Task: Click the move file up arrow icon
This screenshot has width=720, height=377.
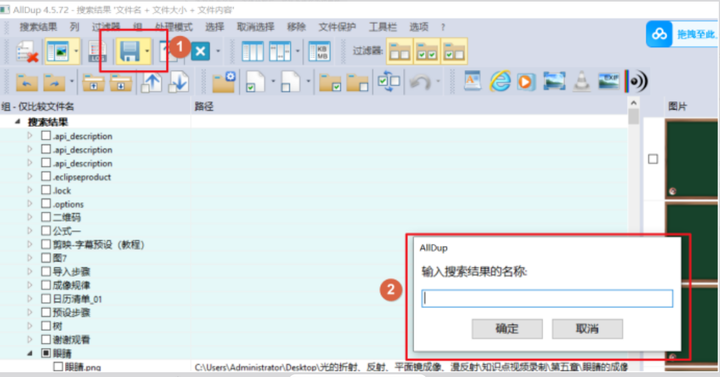Action: click(152, 82)
